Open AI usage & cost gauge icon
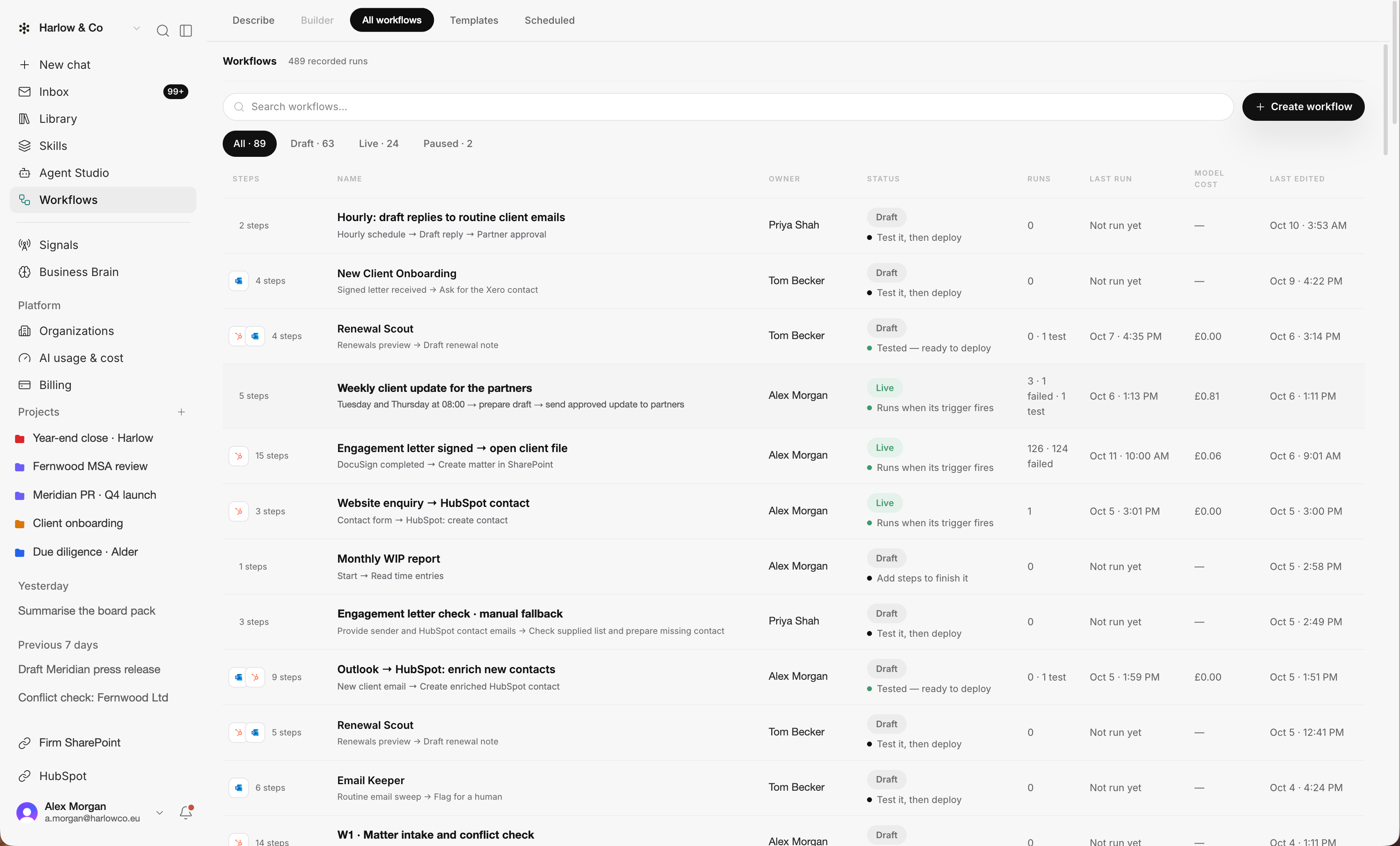This screenshot has width=1400, height=846. pos(25,358)
